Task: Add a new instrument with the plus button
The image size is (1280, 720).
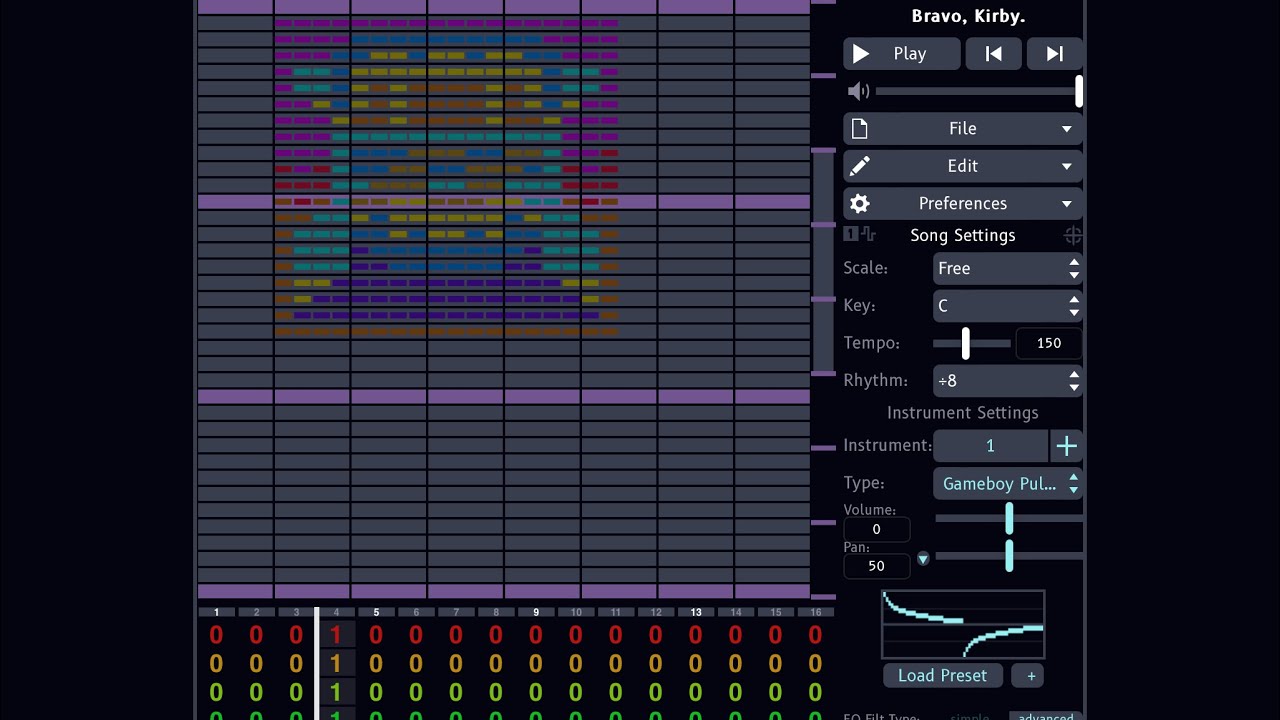Action: tap(1067, 446)
